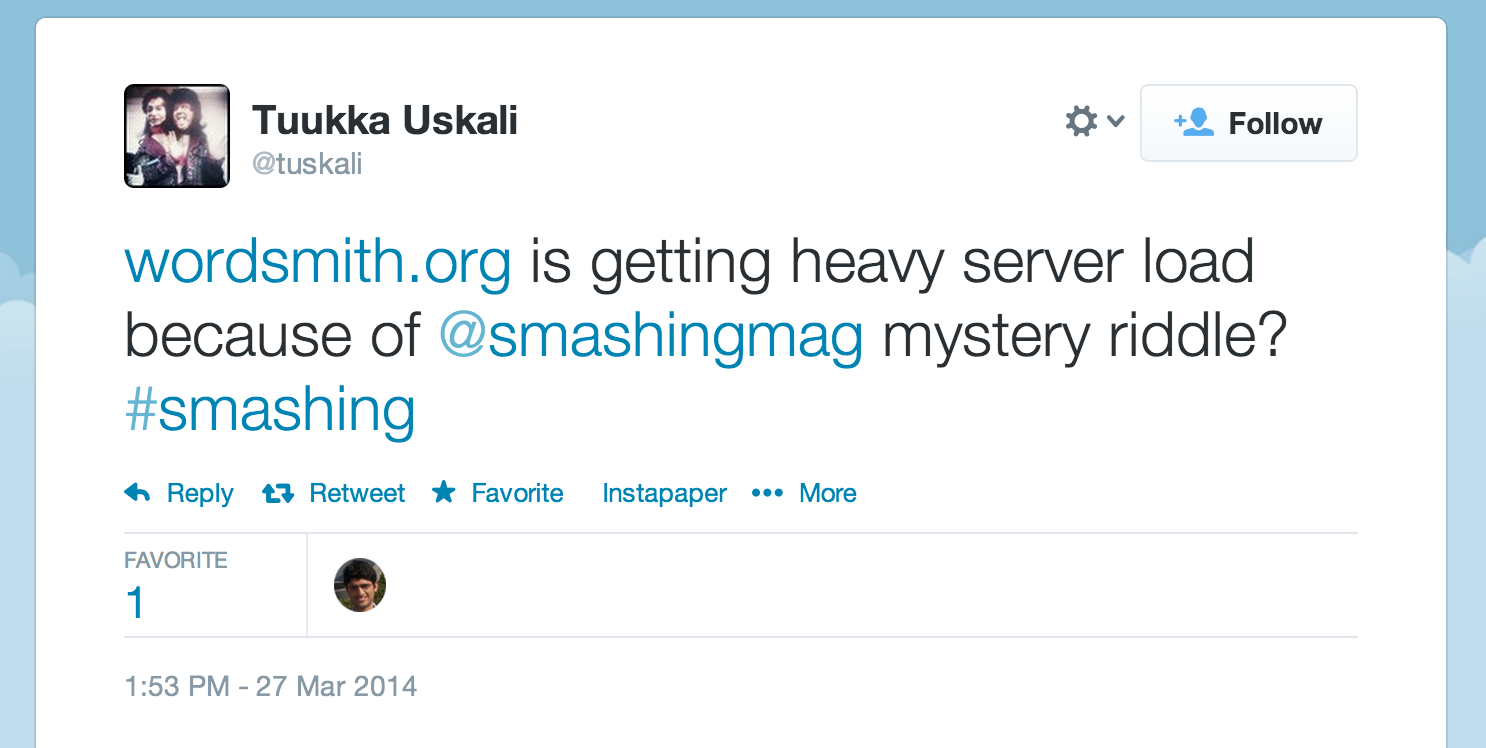Open the avatar of the user who favorited
1486x748 pixels.
pos(360,585)
